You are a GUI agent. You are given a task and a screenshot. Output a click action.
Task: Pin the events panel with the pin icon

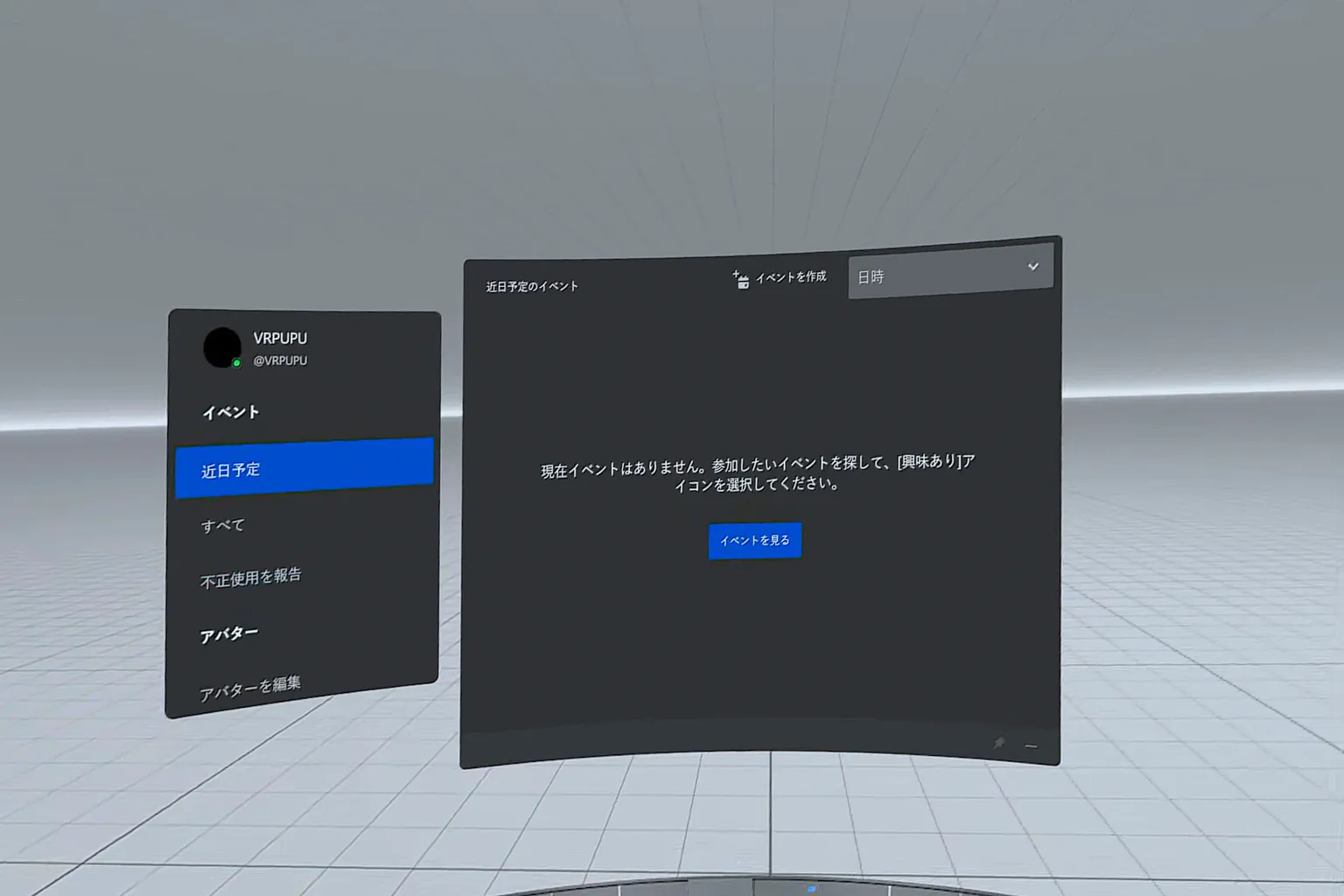coord(998,743)
